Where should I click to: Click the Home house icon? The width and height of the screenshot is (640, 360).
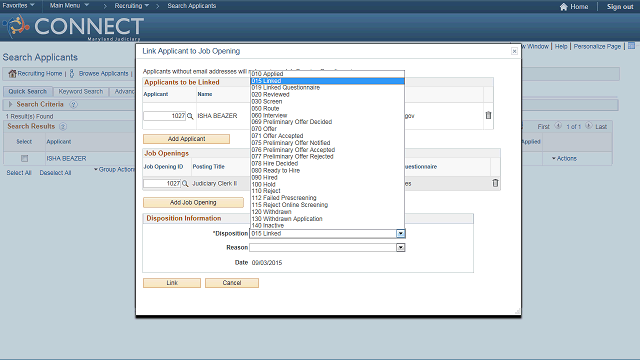click(564, 7)
